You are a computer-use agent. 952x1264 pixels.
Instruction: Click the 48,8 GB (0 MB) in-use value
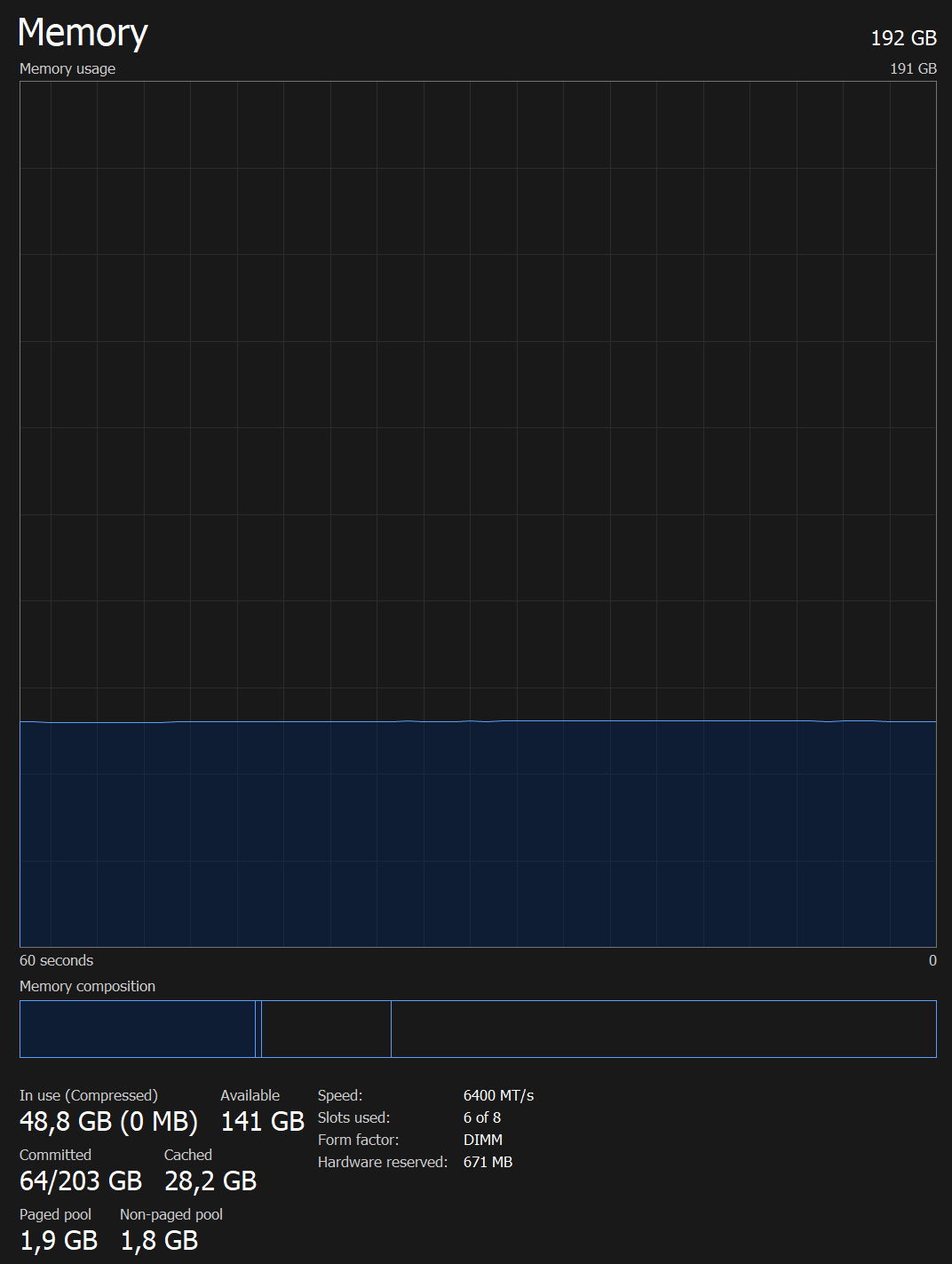click(x=108, y=1121)
